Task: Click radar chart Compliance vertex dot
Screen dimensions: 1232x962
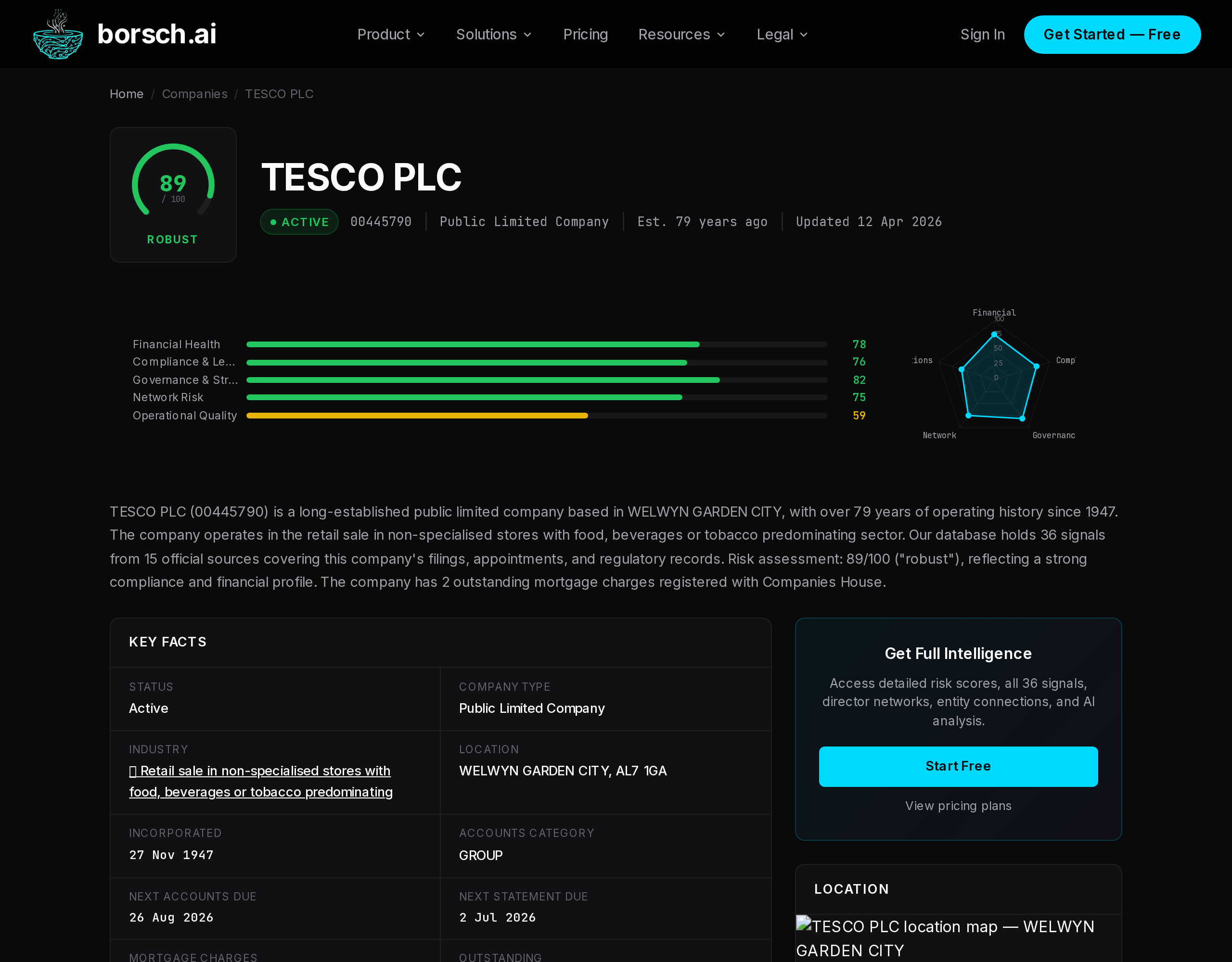Action: click(1036, 367)
